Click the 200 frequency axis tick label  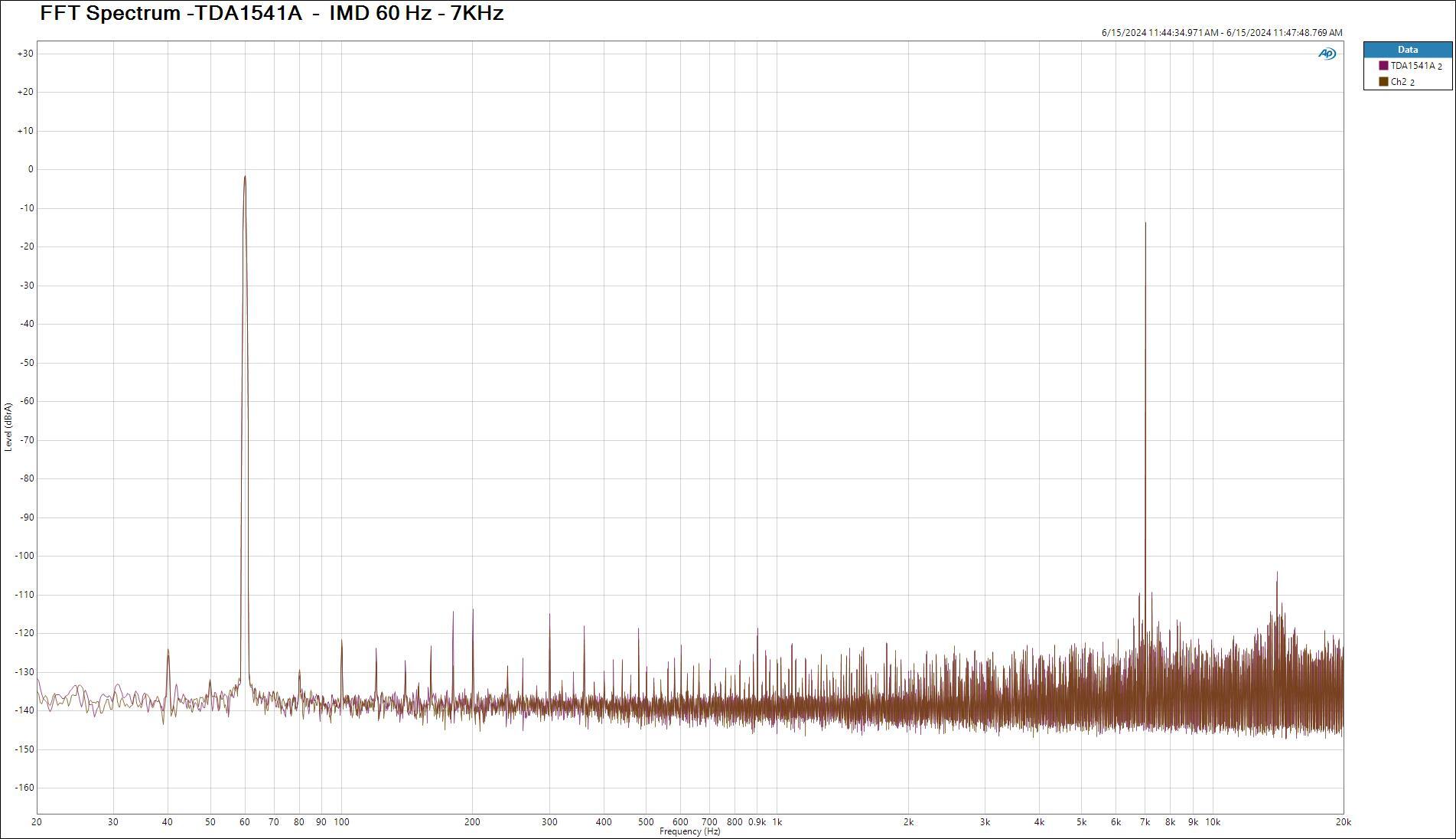(x=472, y=822)
